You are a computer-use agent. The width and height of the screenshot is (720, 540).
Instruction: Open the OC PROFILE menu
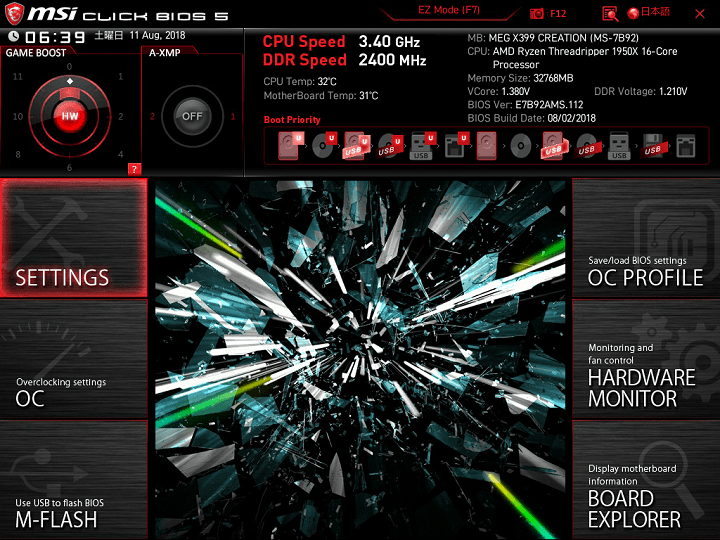(646, 238)
